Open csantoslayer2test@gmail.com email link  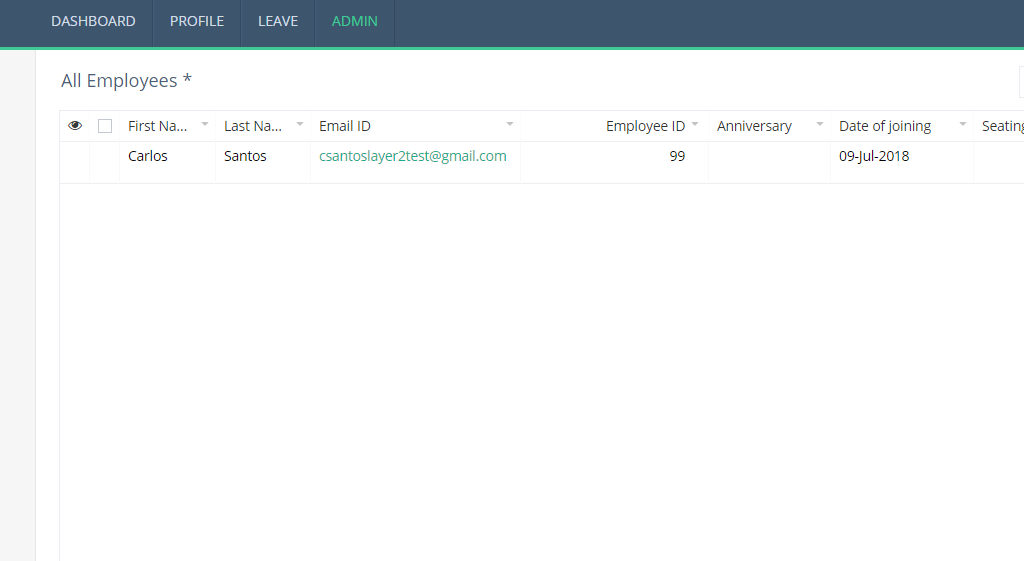tap(413, 156)
